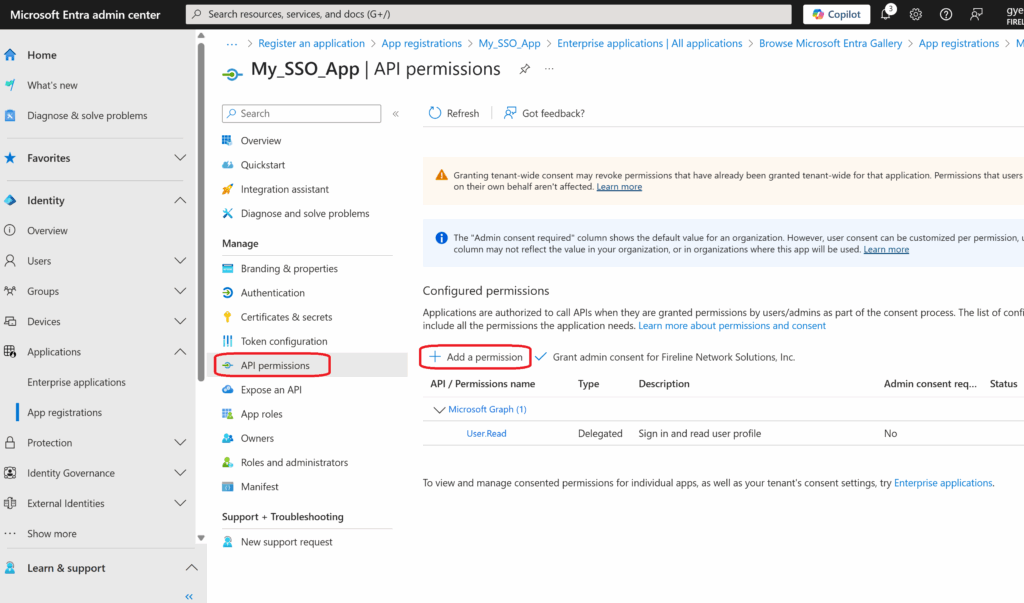This screenshot has width=1024, height=603.
Task: Click the Diagnose & solve problems wrench icon
Action: tap(10, 116)
